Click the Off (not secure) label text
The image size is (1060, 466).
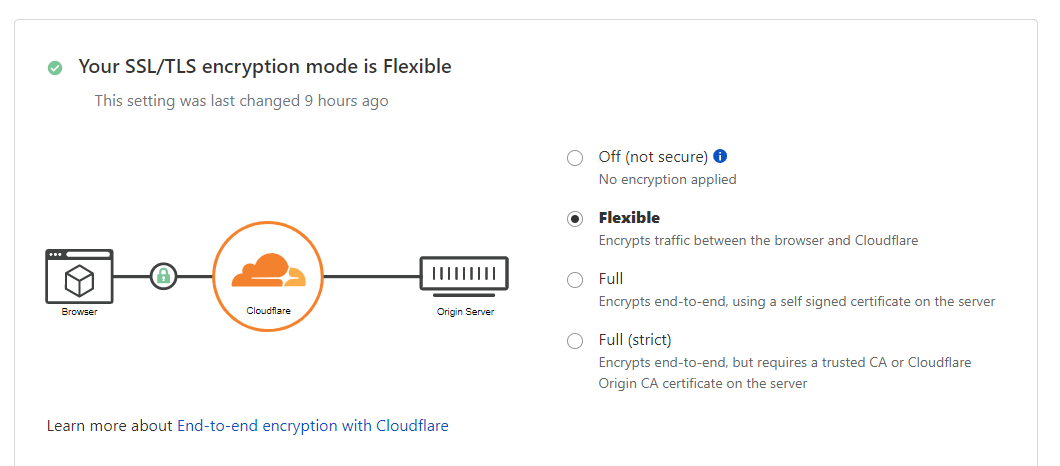(653, 157)
